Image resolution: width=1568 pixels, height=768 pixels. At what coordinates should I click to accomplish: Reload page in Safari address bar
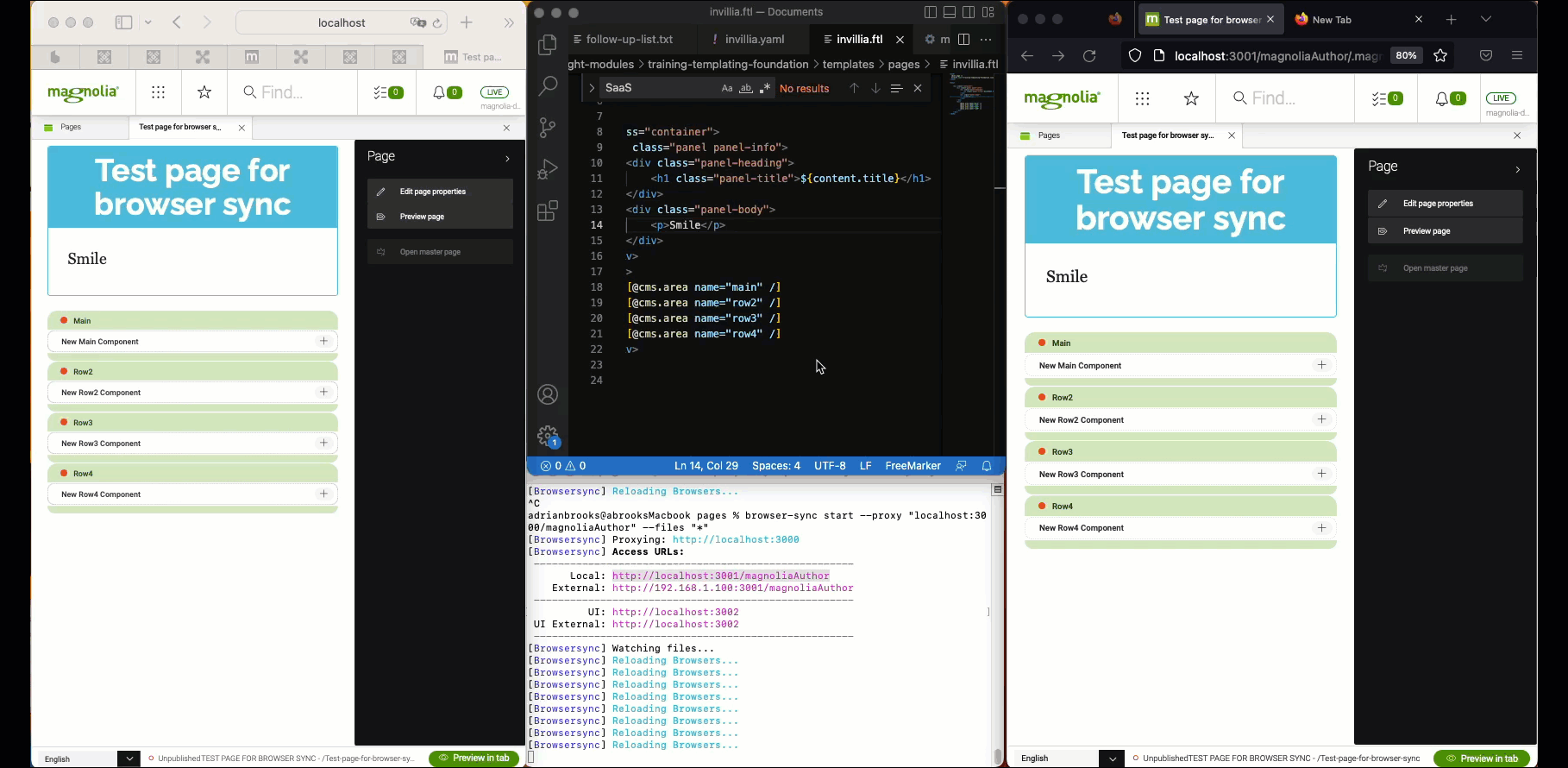coord(437,23)
